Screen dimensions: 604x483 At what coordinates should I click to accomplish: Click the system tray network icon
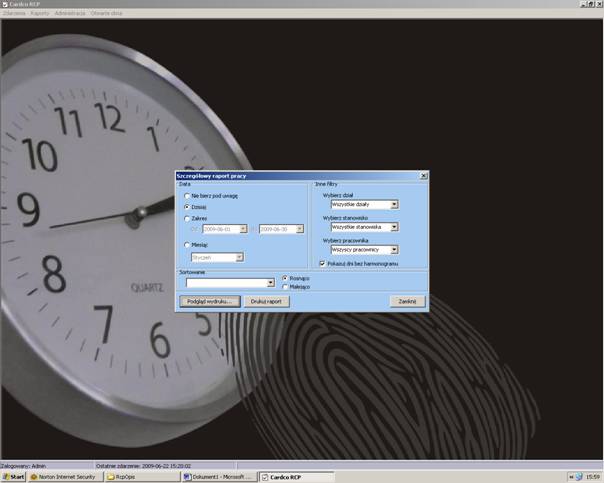[x=579, y=477]
